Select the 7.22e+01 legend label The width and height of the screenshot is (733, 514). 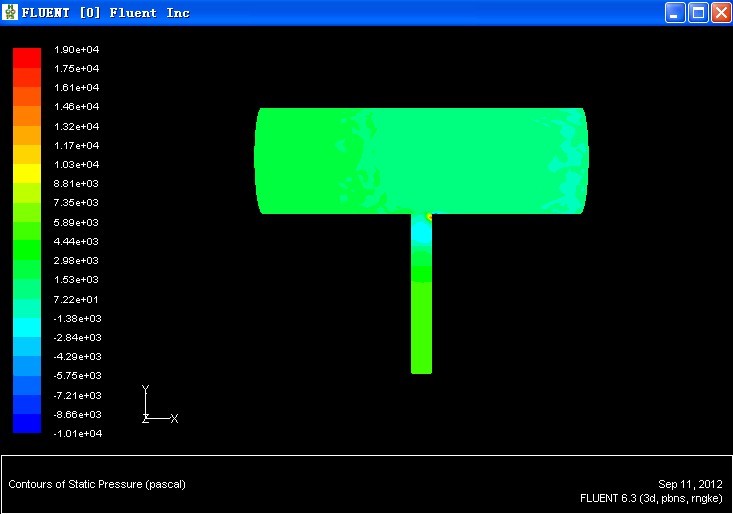(76, 299)
